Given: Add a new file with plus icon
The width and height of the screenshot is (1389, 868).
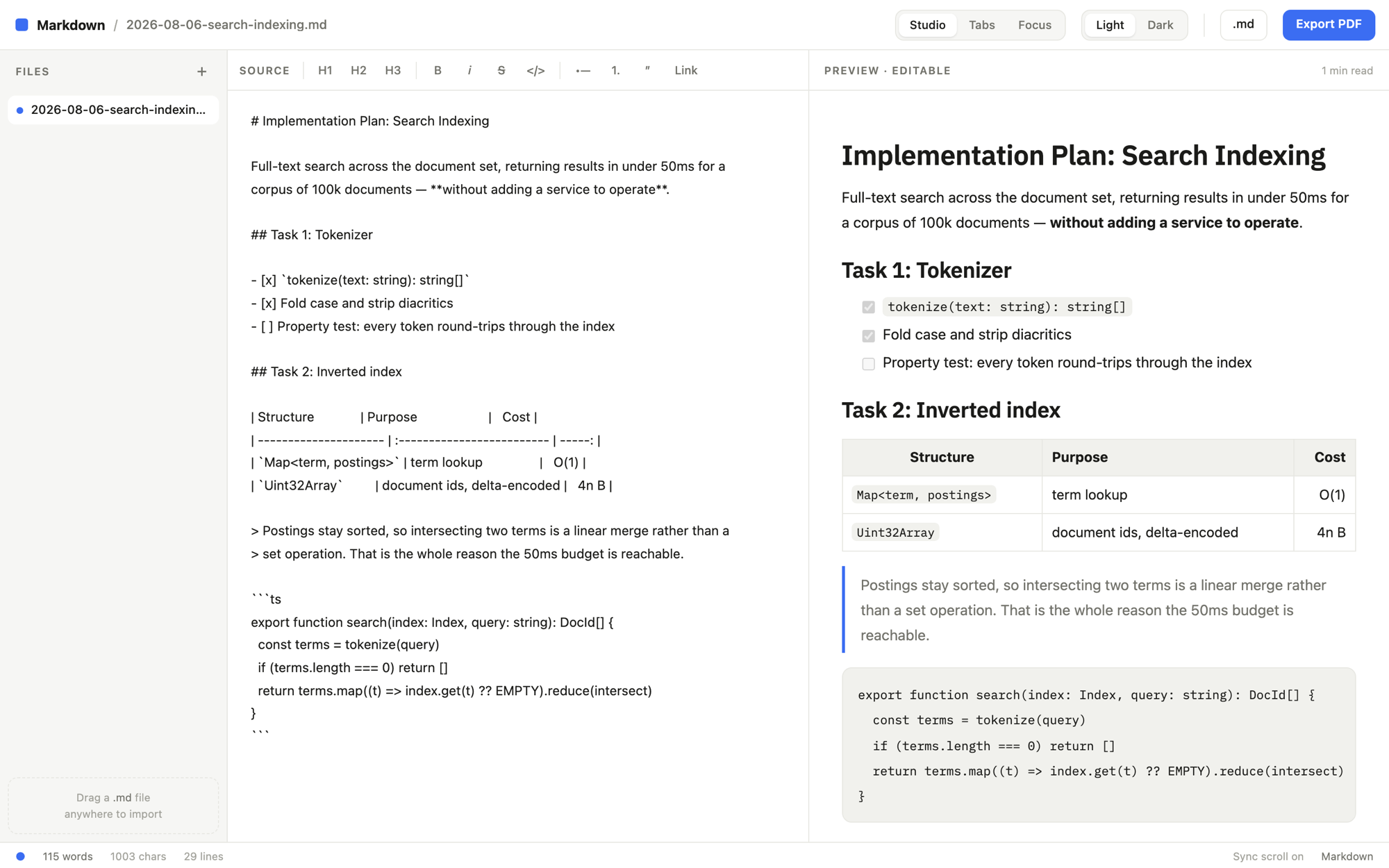Looking at the screenshot, I should (x=201, y=72).
